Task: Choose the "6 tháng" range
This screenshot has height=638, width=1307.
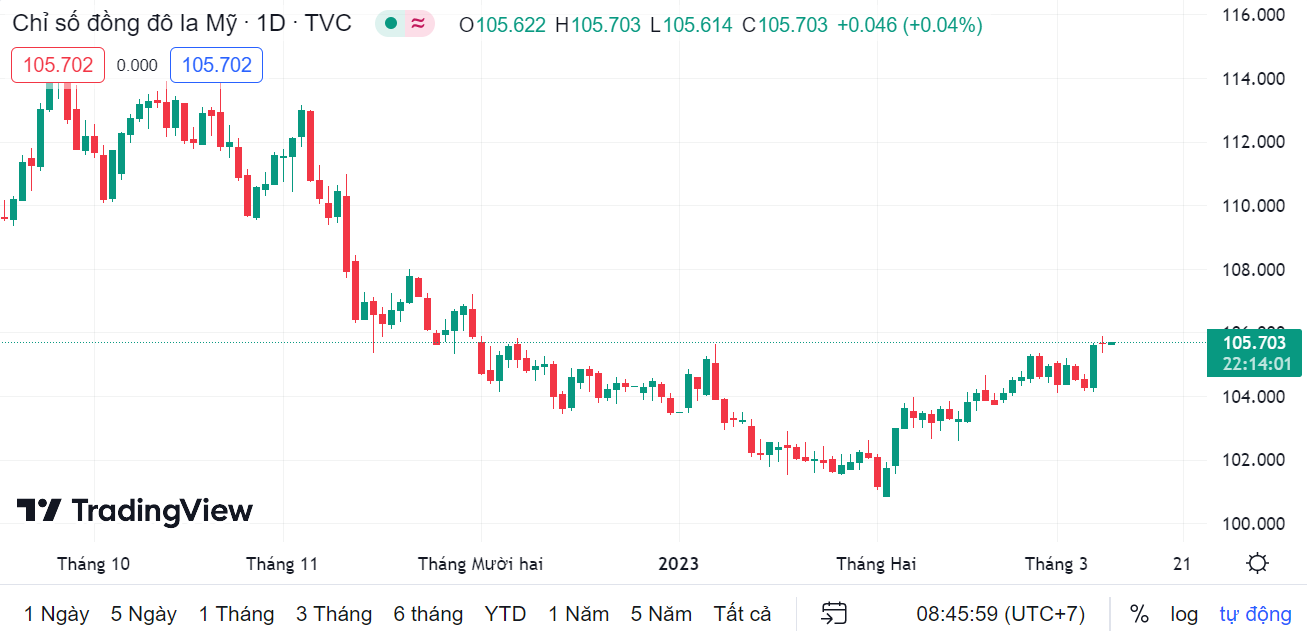Action: 428,613
